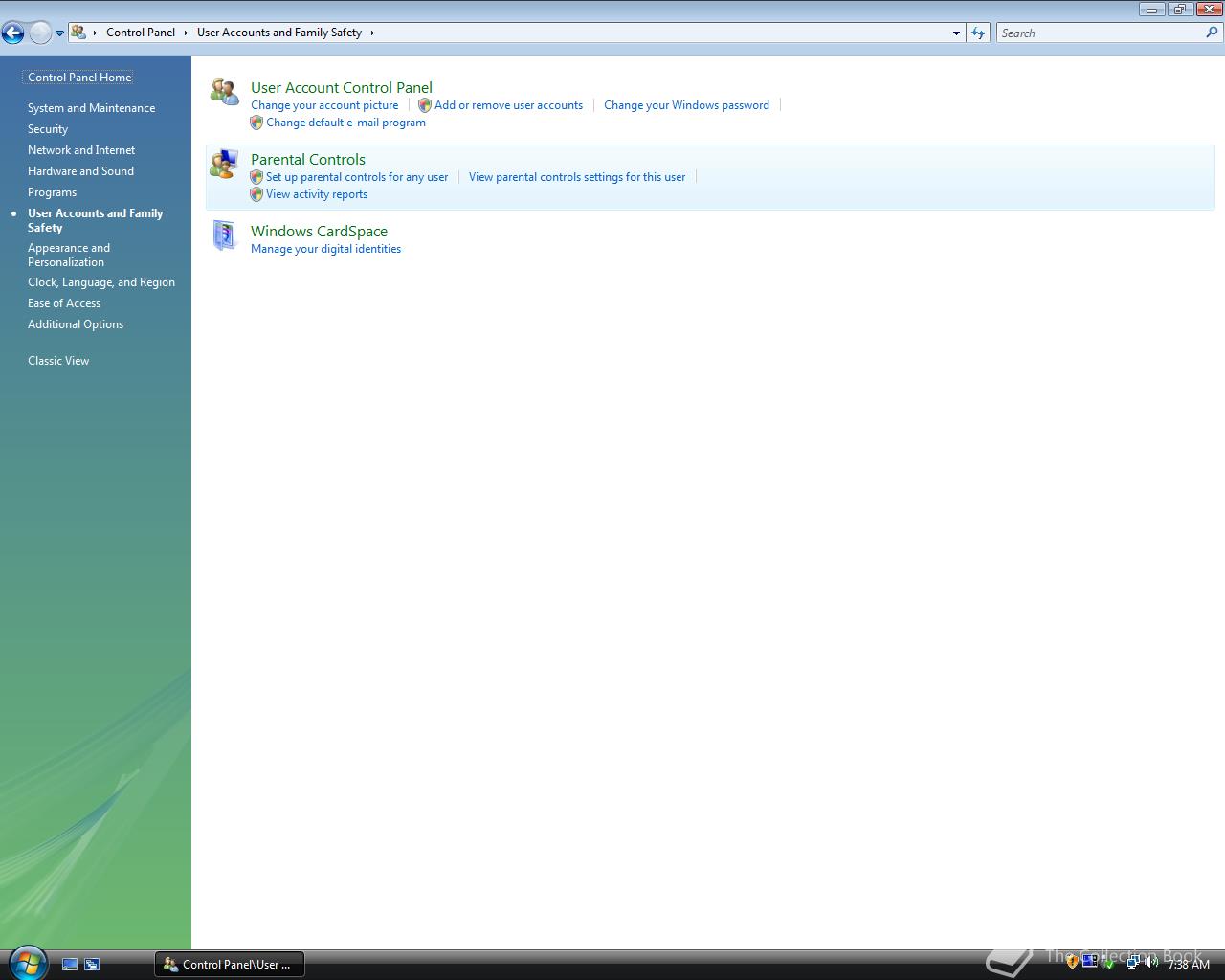Click the Windows CardSpace icon

point(224,235)
